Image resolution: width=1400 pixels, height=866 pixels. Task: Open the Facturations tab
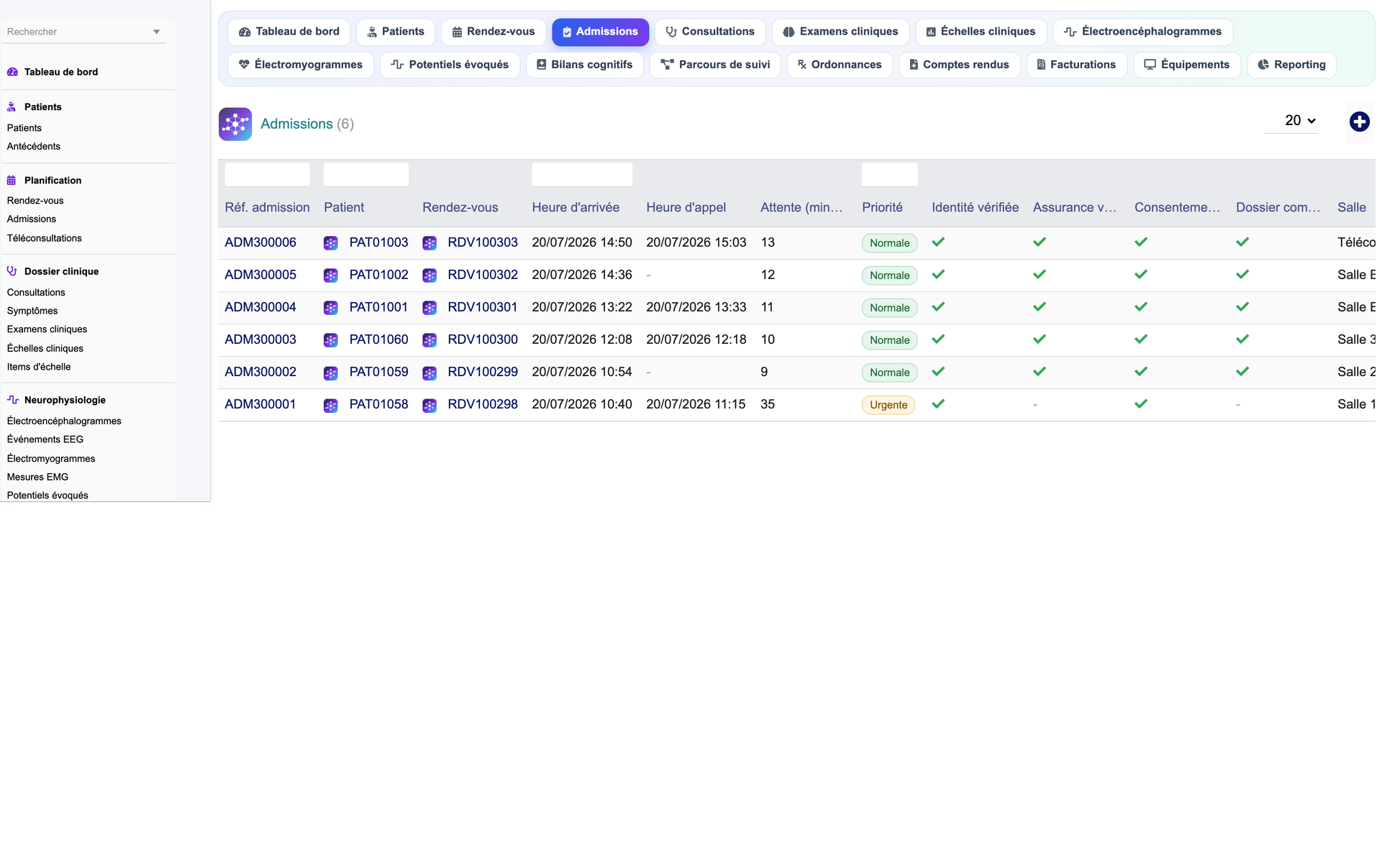pos(1076,65)
